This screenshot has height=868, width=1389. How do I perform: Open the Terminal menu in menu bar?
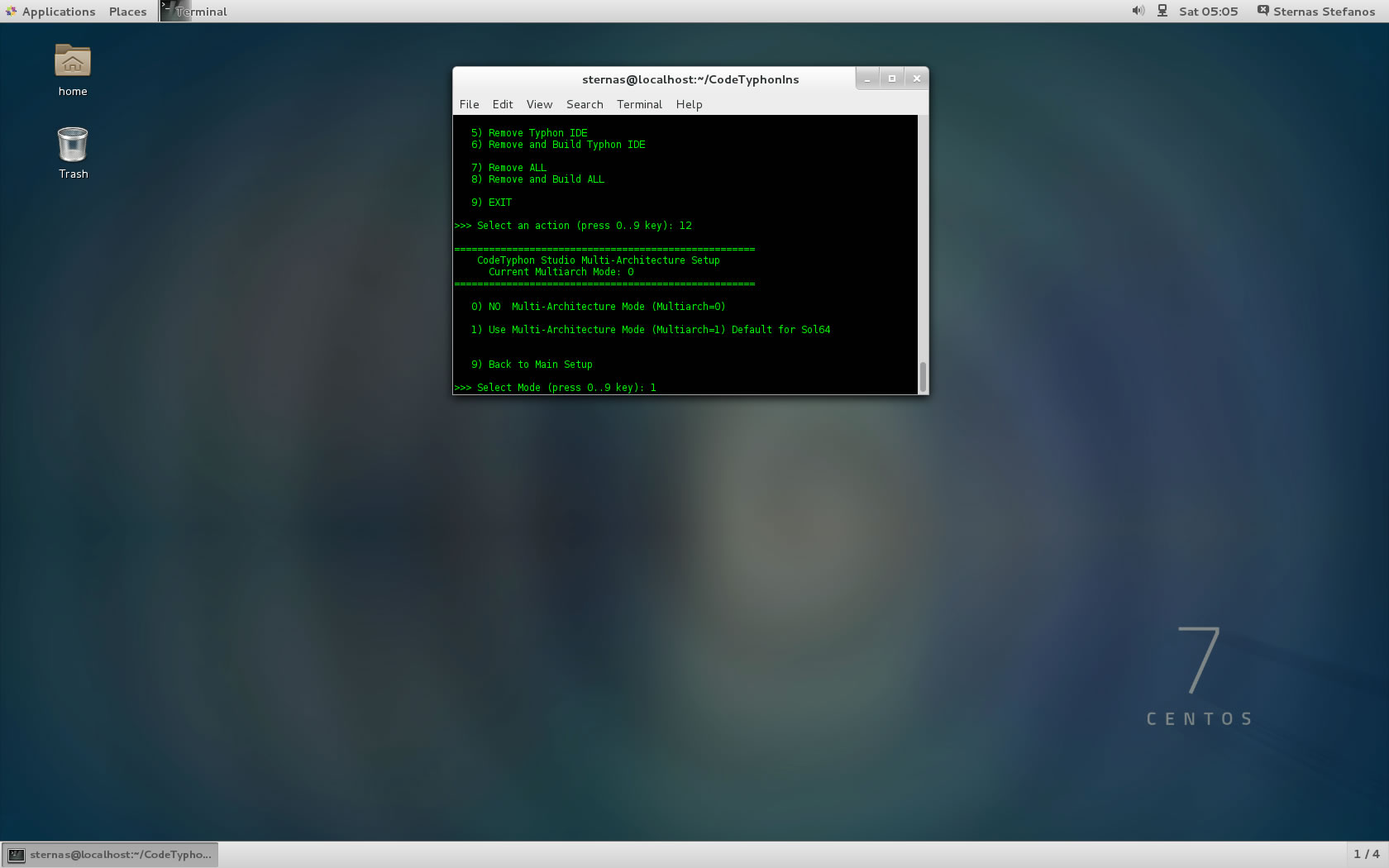[x=639, y=104]
